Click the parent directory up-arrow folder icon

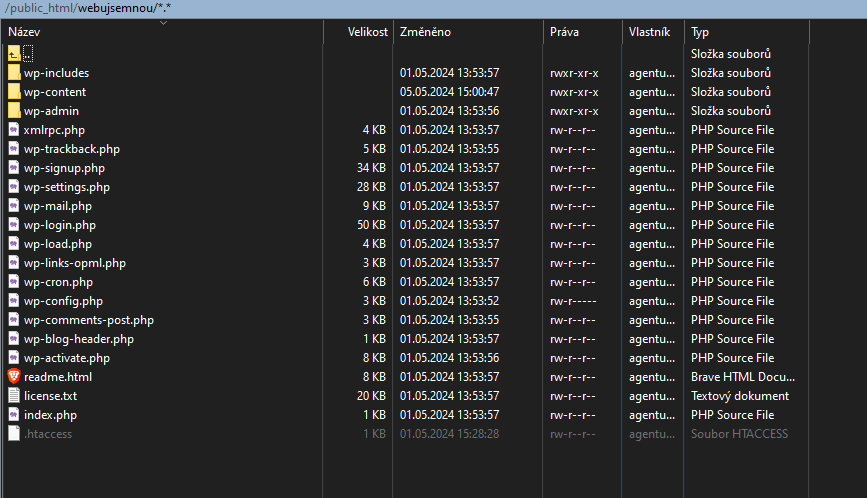pos(14,54)
